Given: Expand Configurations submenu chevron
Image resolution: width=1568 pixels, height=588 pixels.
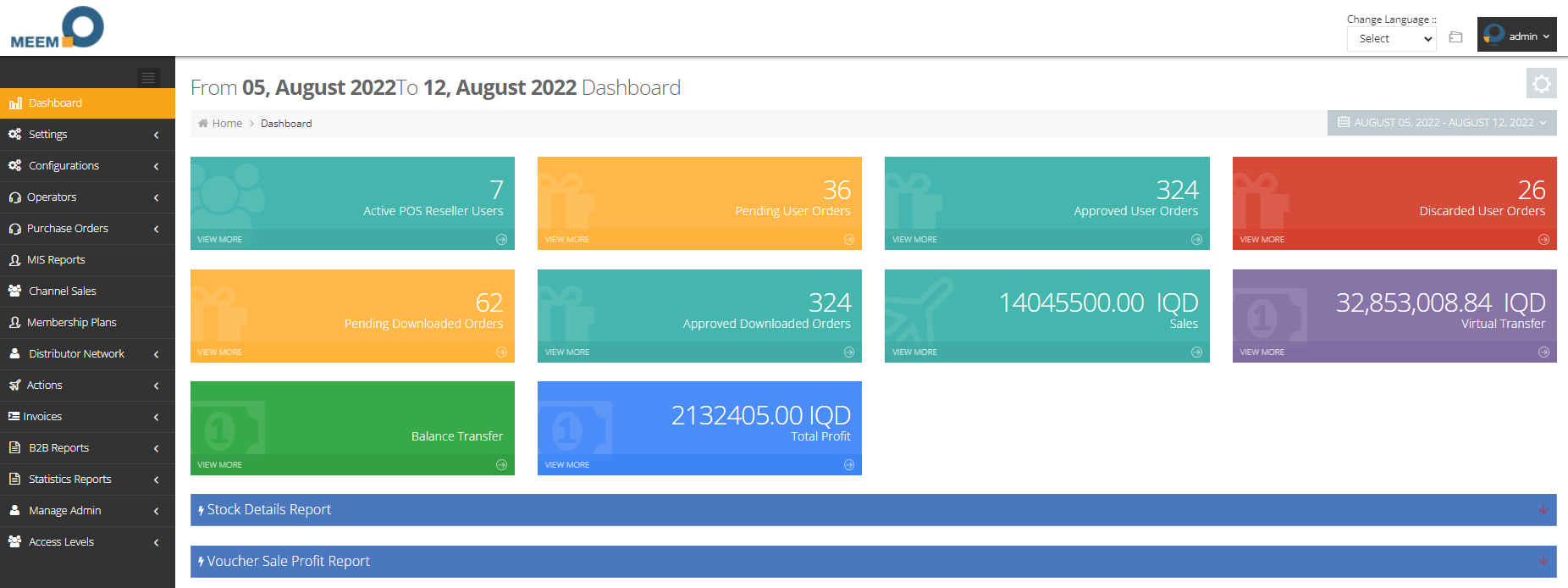Looking at the screenshot, I should (157, 167).
